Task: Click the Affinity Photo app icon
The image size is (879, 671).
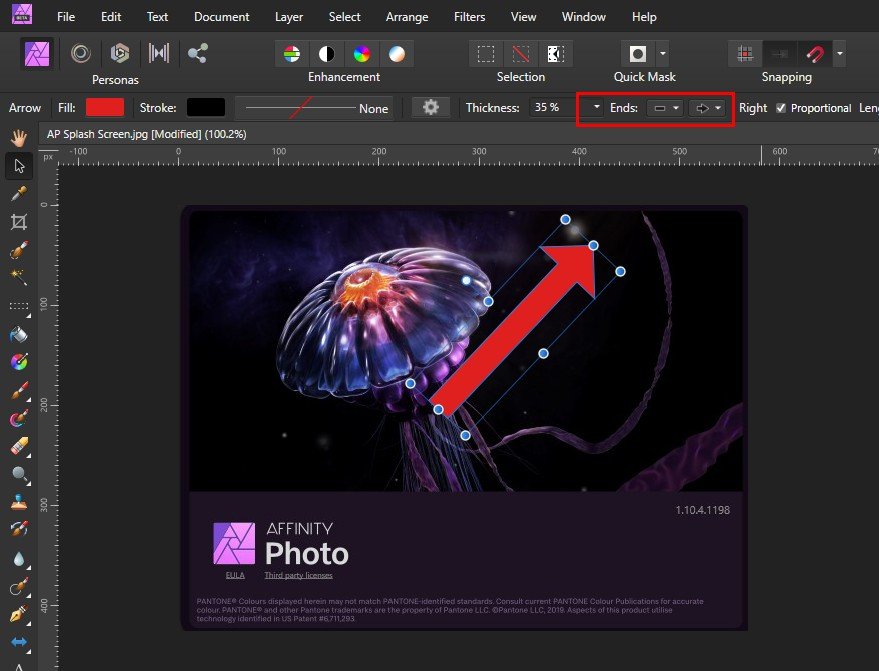Action: pos(22,13)
